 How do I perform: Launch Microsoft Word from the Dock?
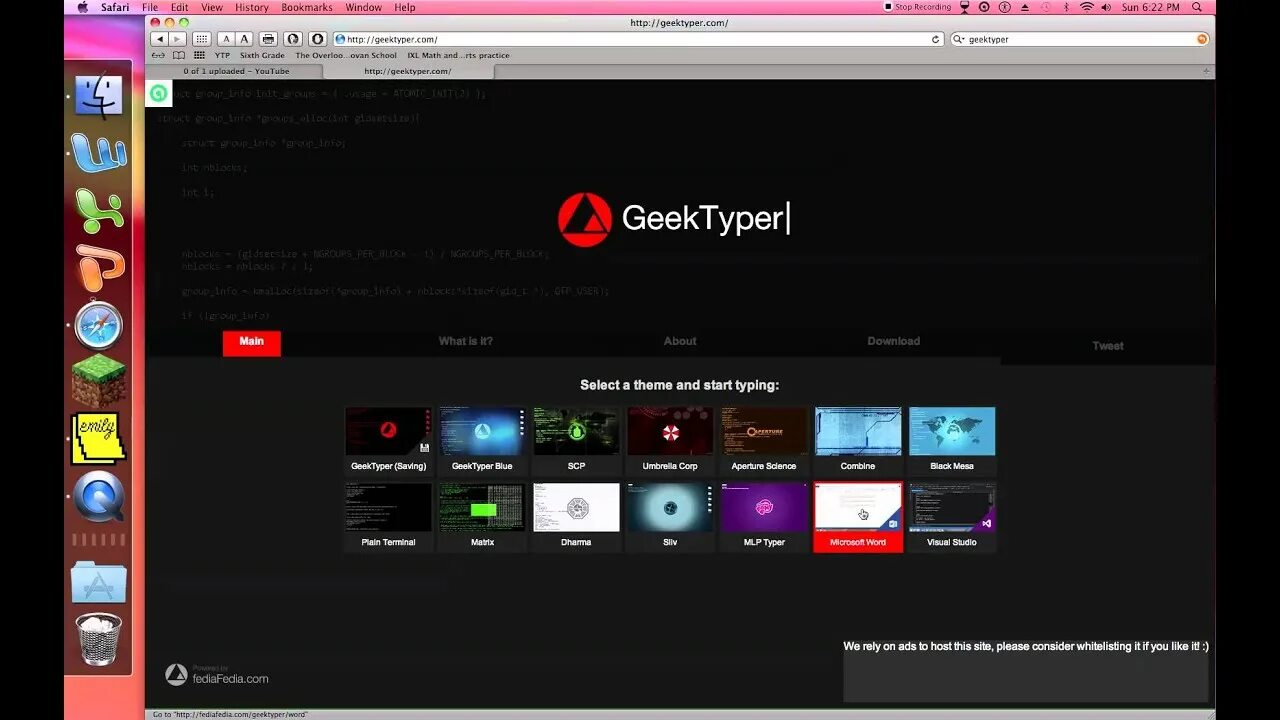click(x=98, y=153)
